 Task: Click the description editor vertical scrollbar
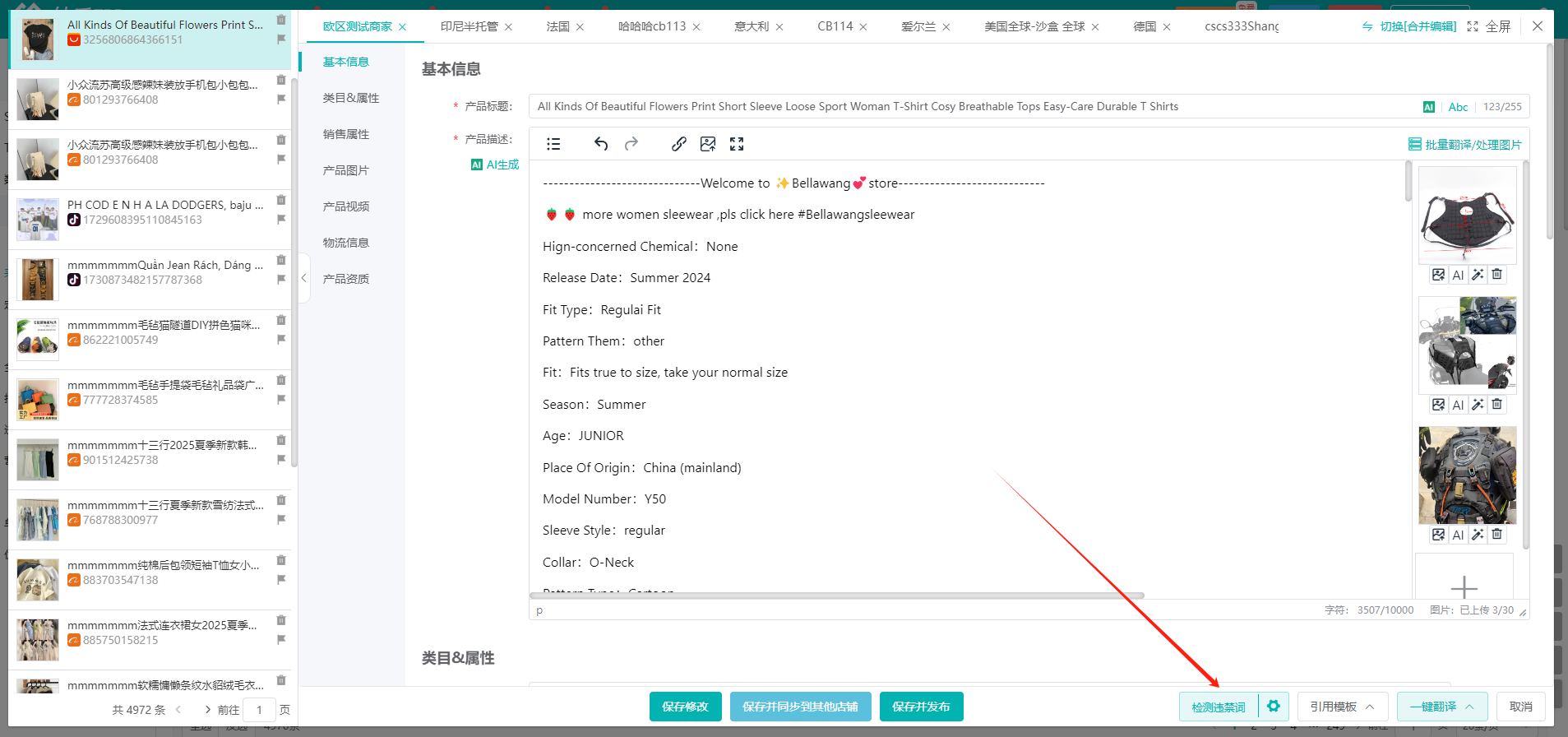coord(1408,183)
